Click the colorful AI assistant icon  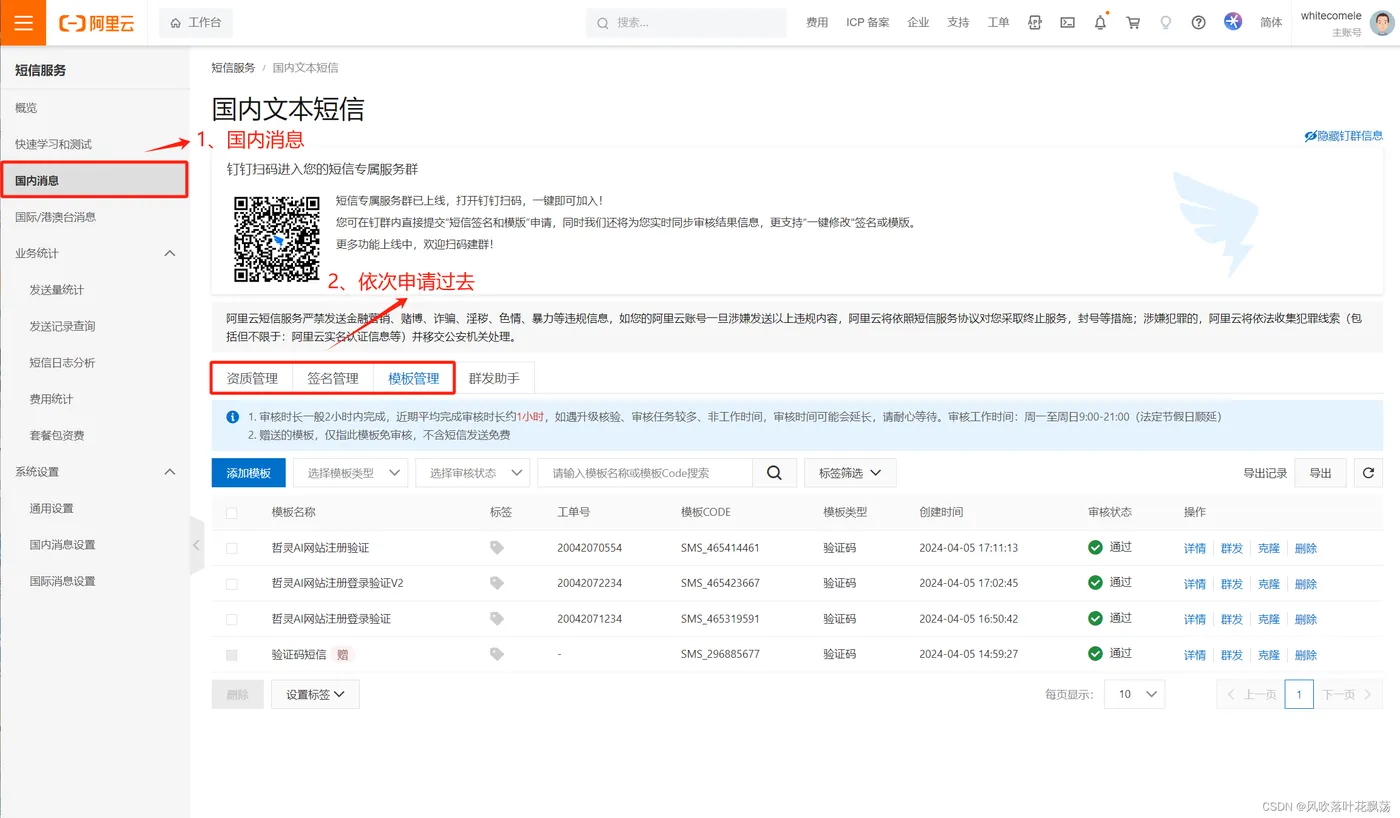pyautogui.click(x=1233, y=21)
